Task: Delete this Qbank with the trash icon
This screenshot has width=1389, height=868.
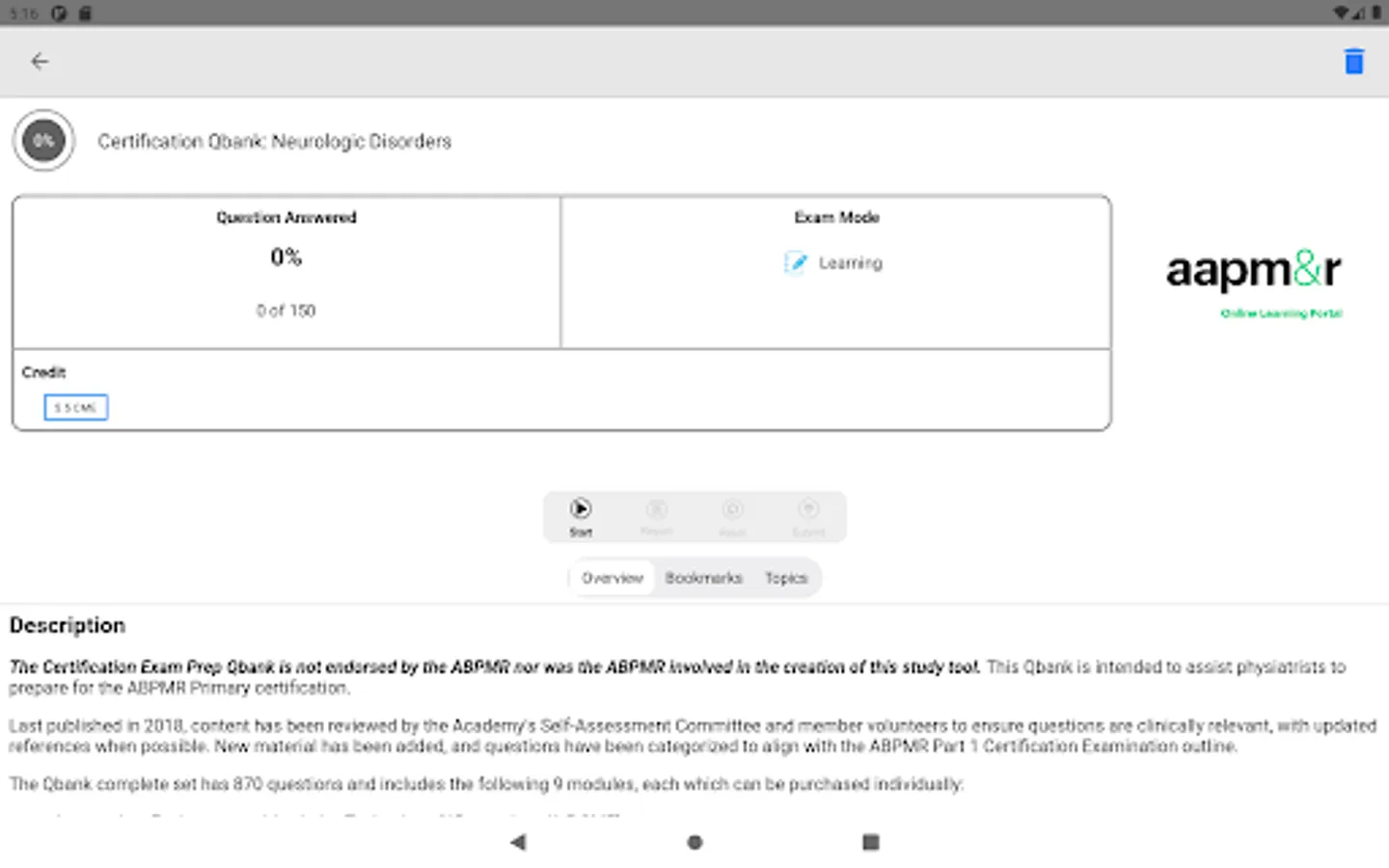Action: [1354, 62]
